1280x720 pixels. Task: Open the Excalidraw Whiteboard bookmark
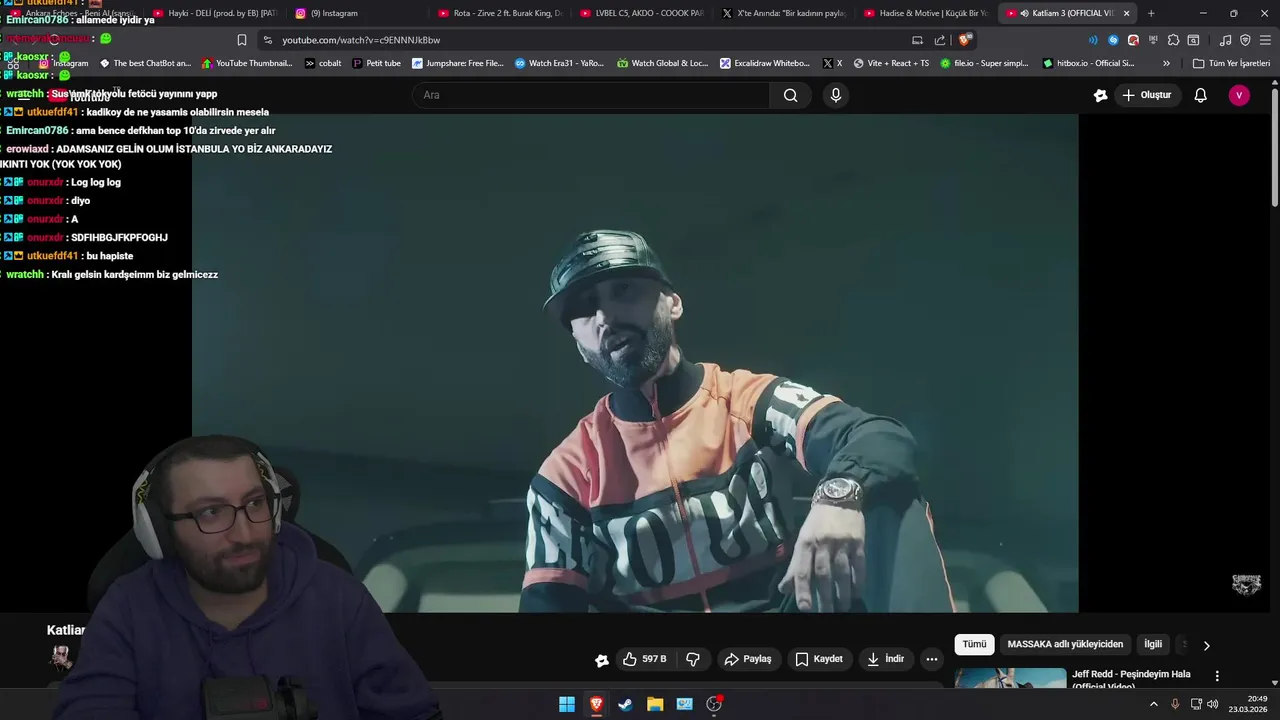click(x=765, y=63)
